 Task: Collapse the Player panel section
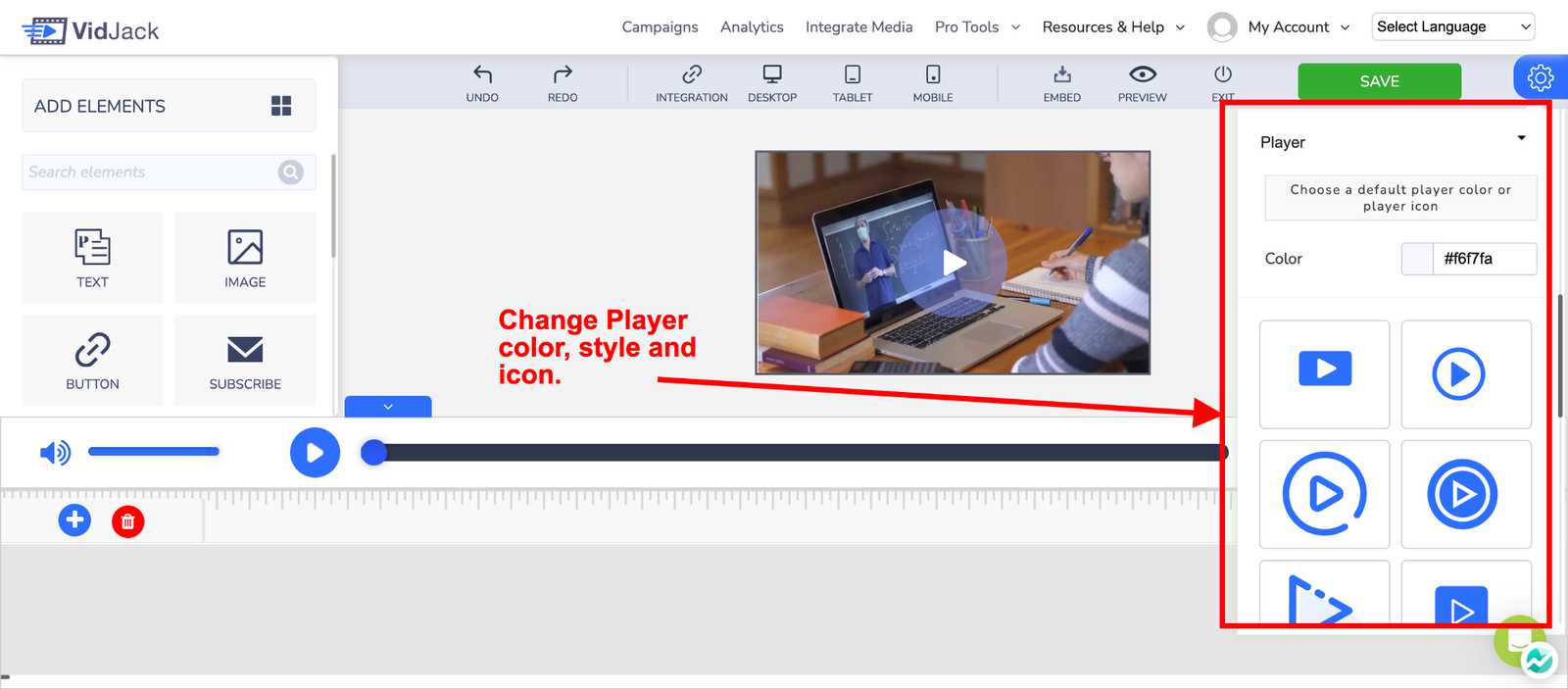pos(1521,138)
